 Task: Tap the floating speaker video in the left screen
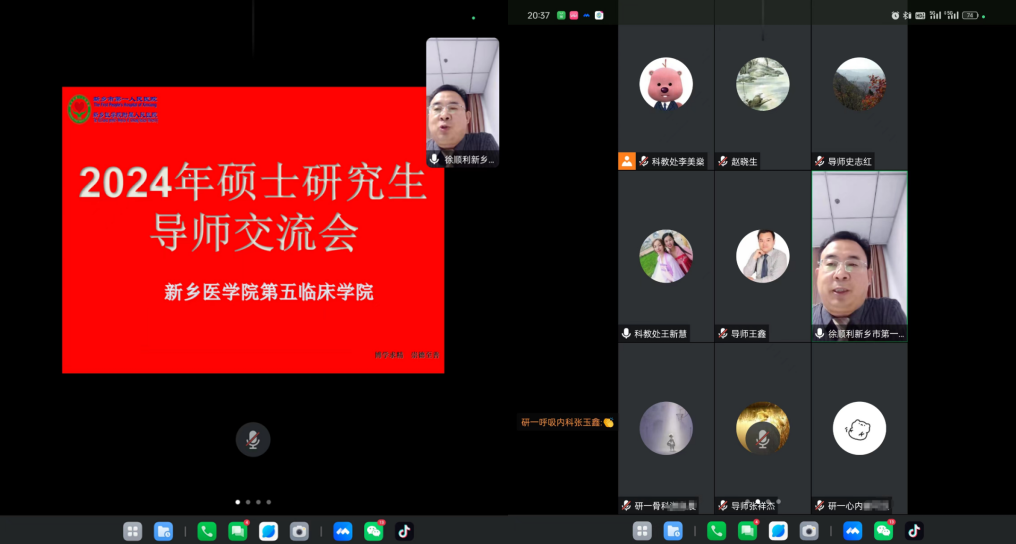463,102
